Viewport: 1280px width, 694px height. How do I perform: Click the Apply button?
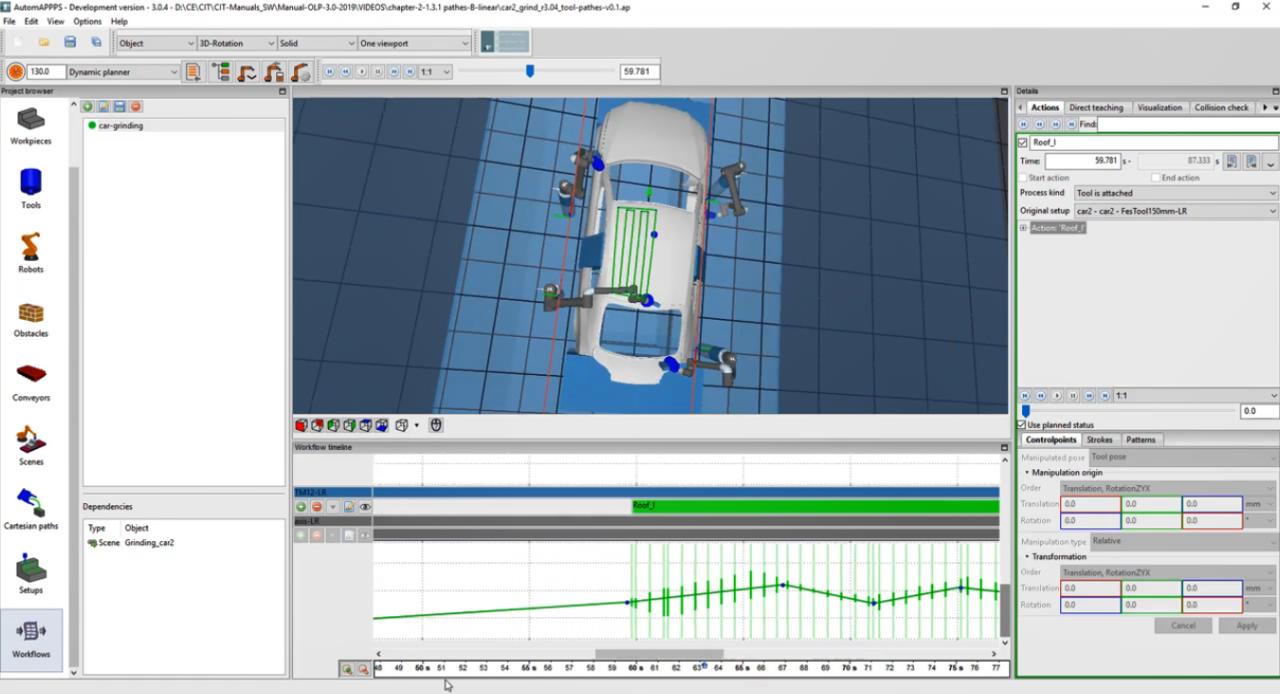tap(1246, 625)
